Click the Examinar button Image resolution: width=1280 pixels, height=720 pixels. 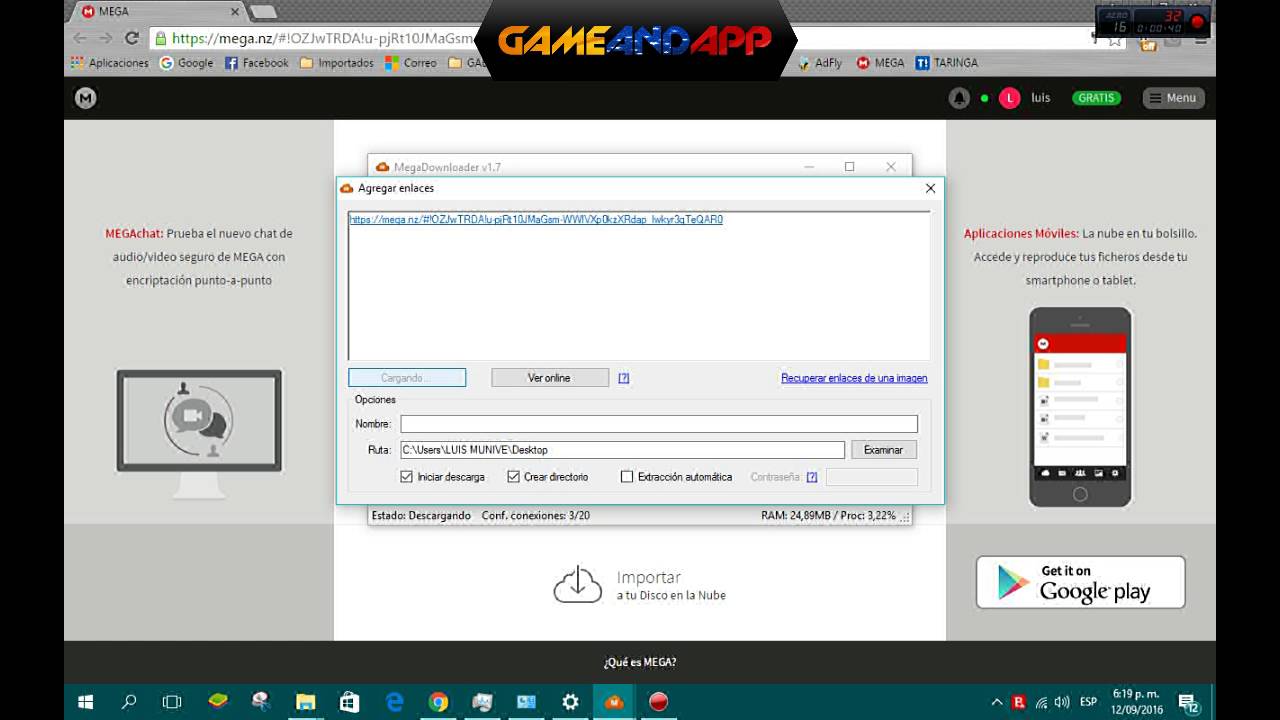tap(883, 450)
